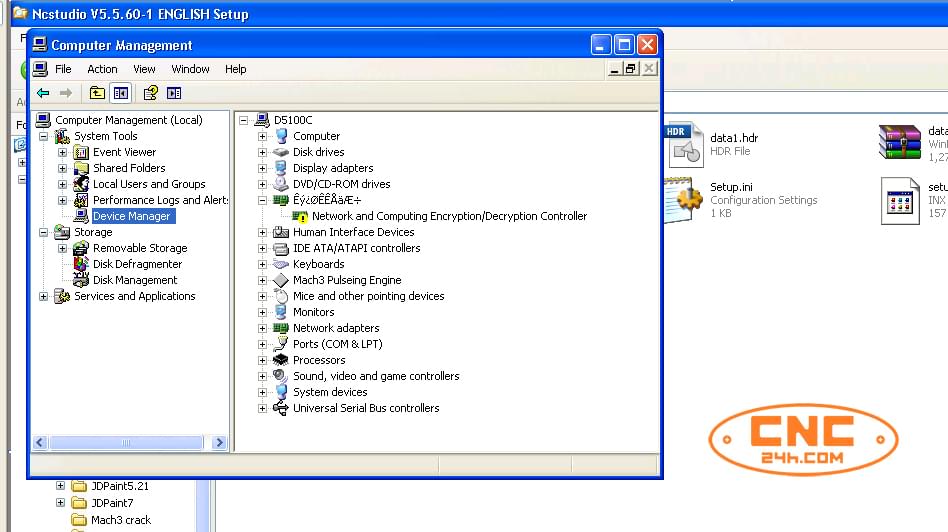Expand the Monitors category
The width and height of the screenshot is (948, 532).
coord(262,312)
